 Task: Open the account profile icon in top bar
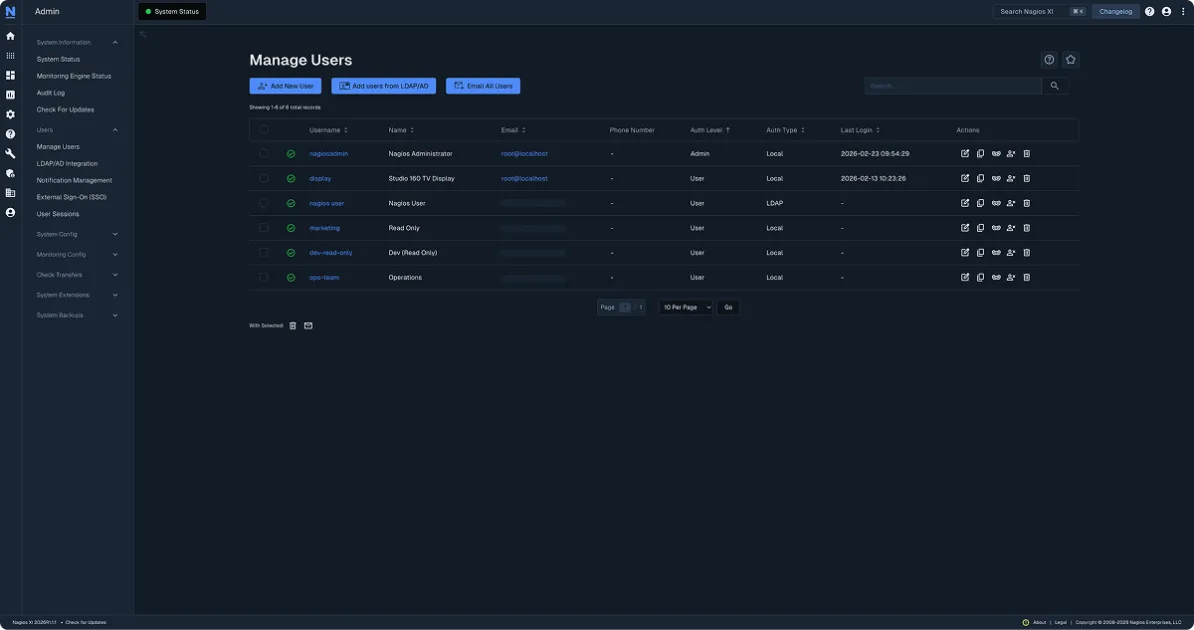point(1164,10)
